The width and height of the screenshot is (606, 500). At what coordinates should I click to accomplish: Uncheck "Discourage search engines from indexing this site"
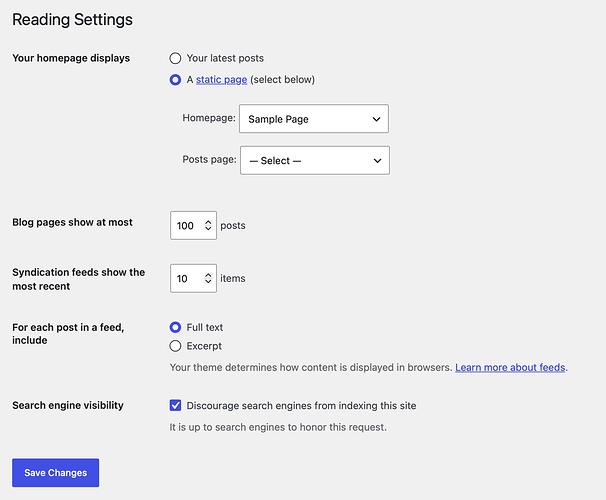[x=175, y=405]
